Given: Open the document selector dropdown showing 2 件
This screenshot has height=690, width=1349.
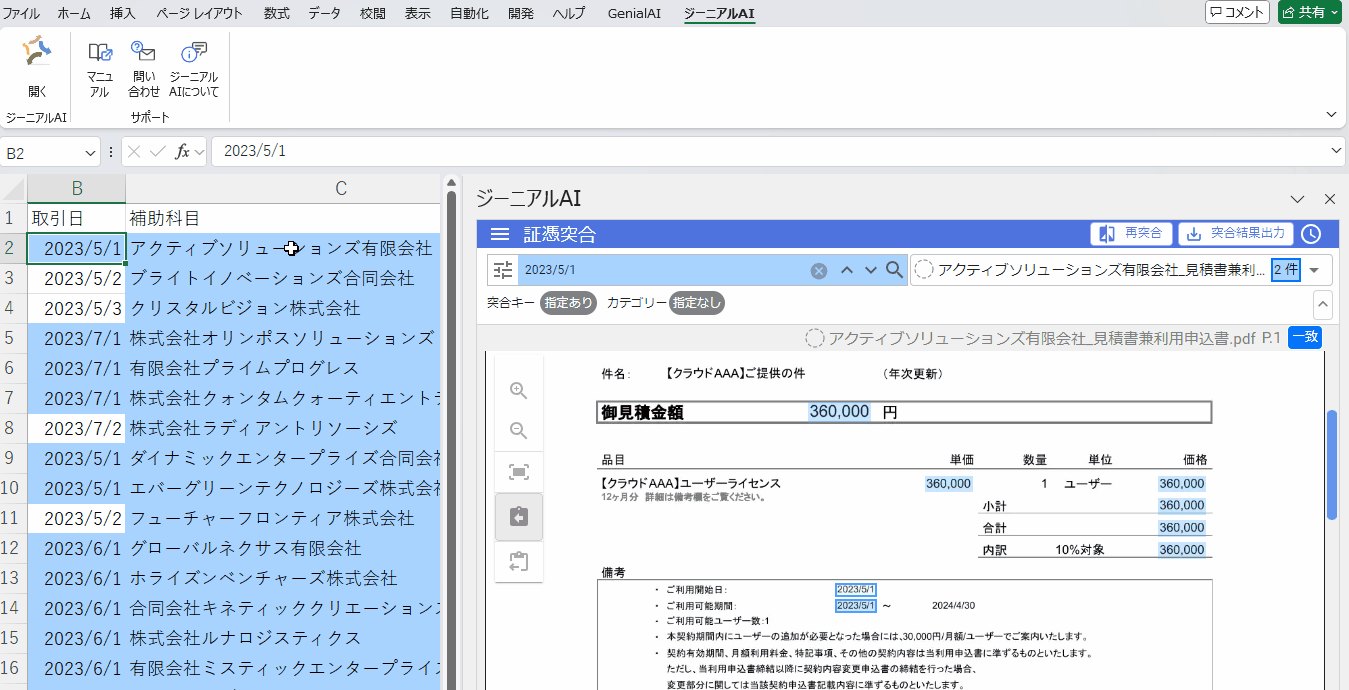Looking at the screenshot, I should (x=1314, y=270).
